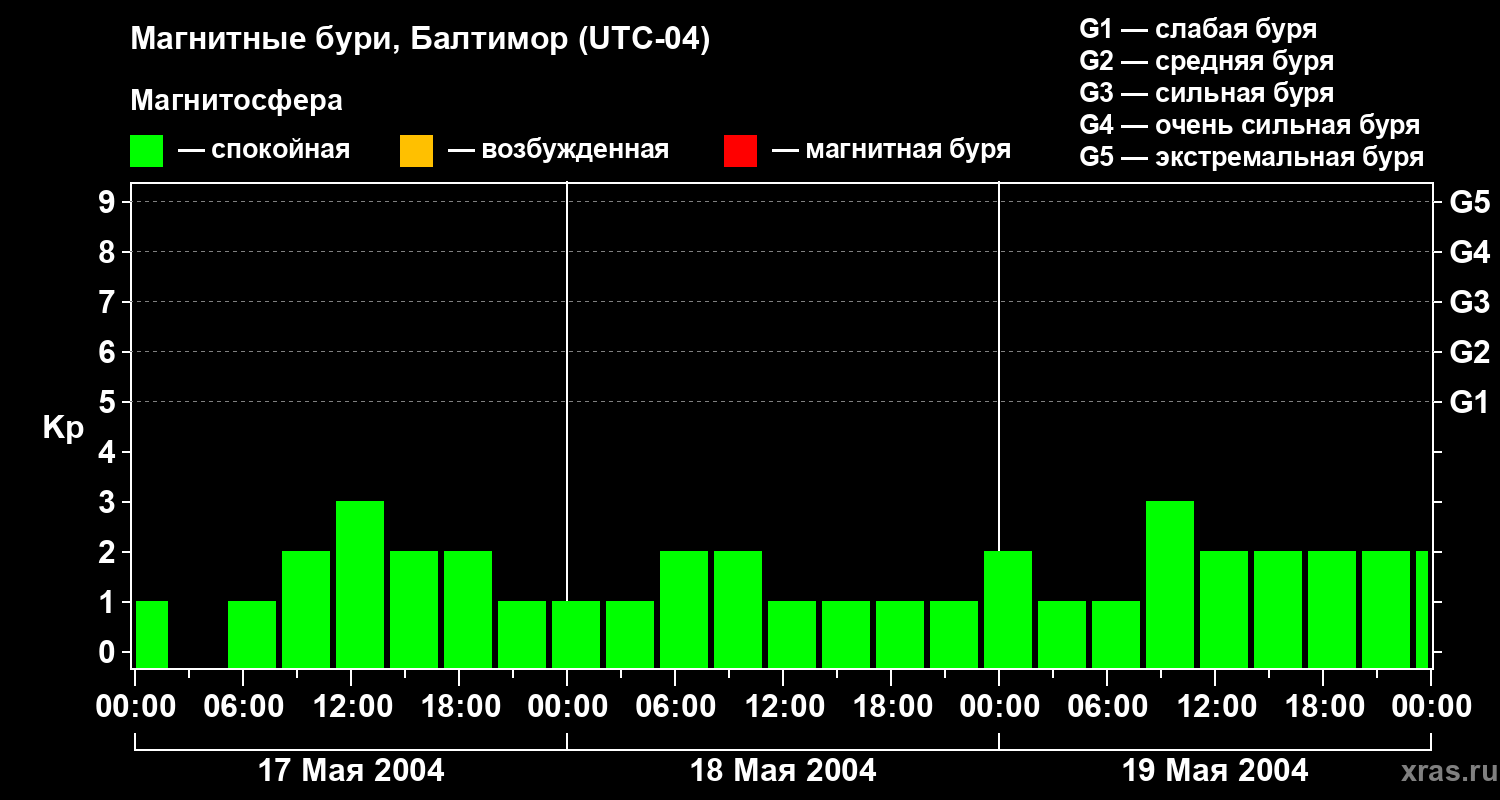Viewport: 1500px width, 800px height.
Task: Click the Kp value 0 axis label
Action: point(109,652)
